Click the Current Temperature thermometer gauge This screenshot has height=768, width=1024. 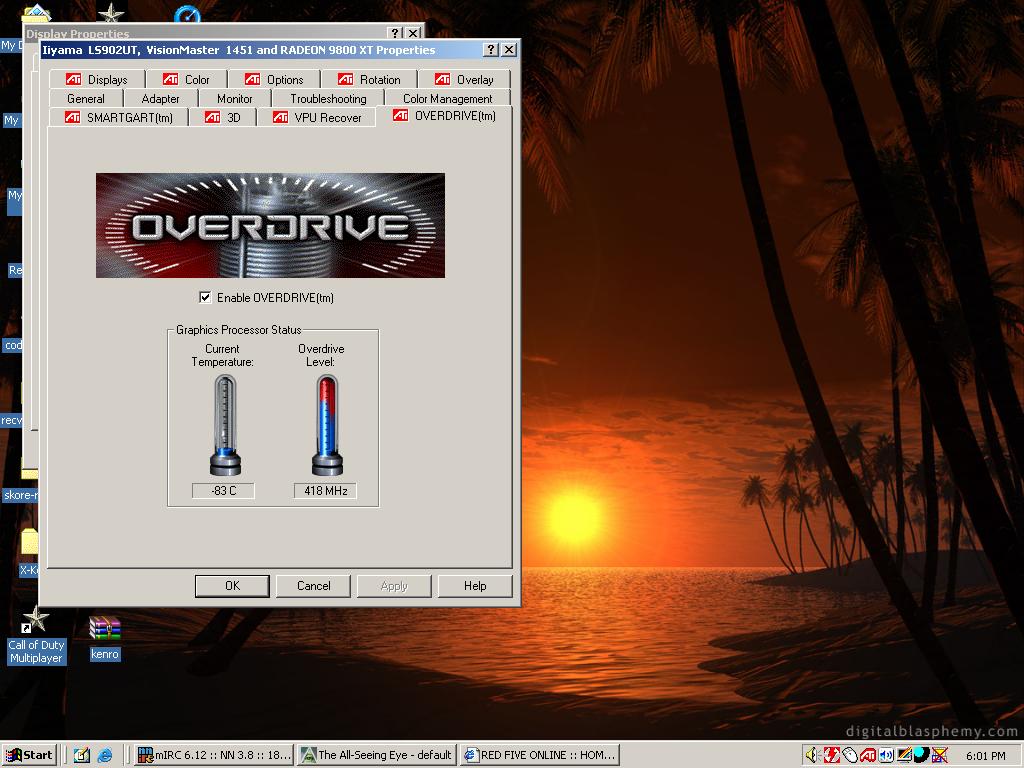[x=225, y=425]
